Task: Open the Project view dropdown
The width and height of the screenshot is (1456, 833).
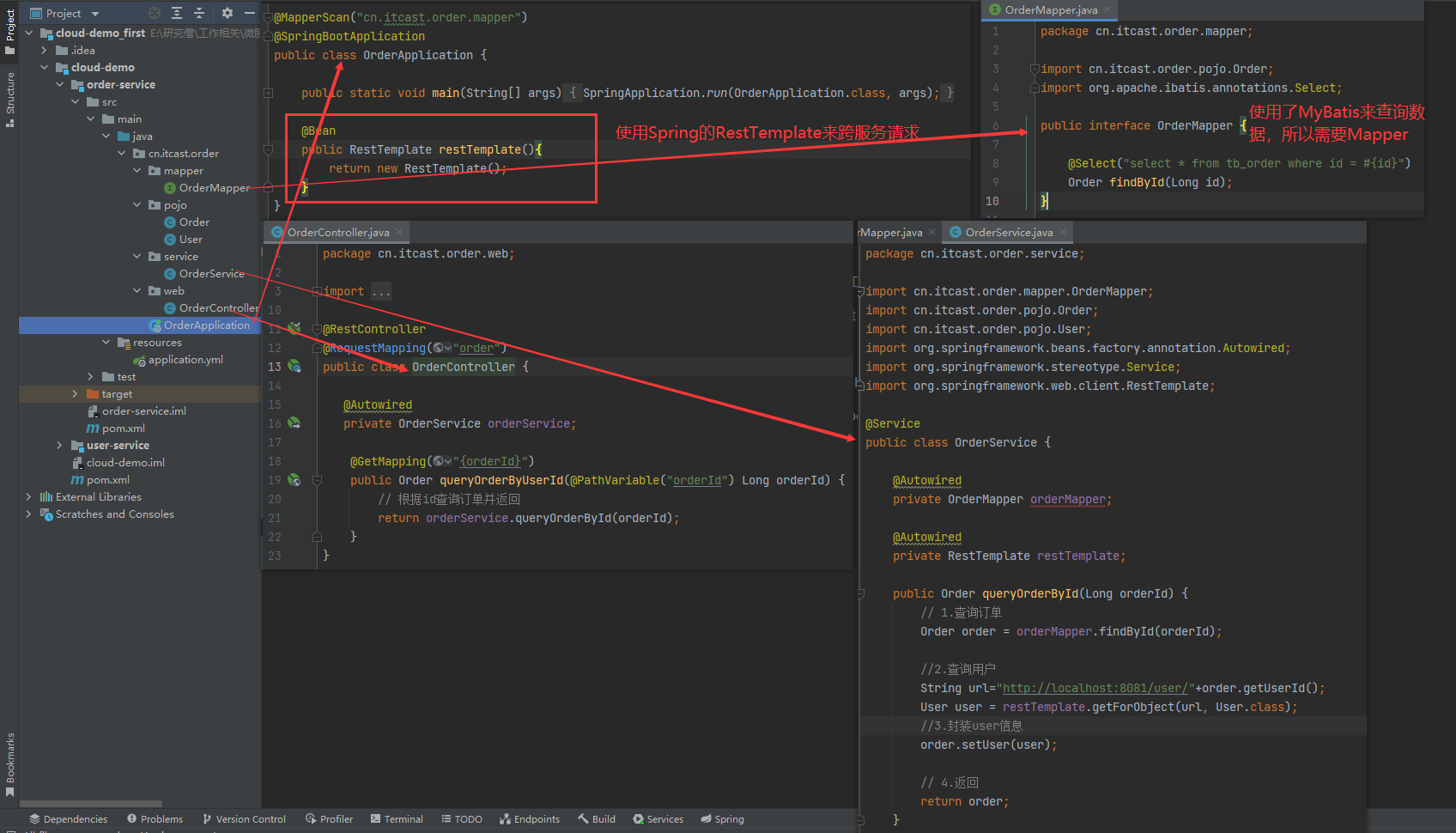Action: click(95, 14)
